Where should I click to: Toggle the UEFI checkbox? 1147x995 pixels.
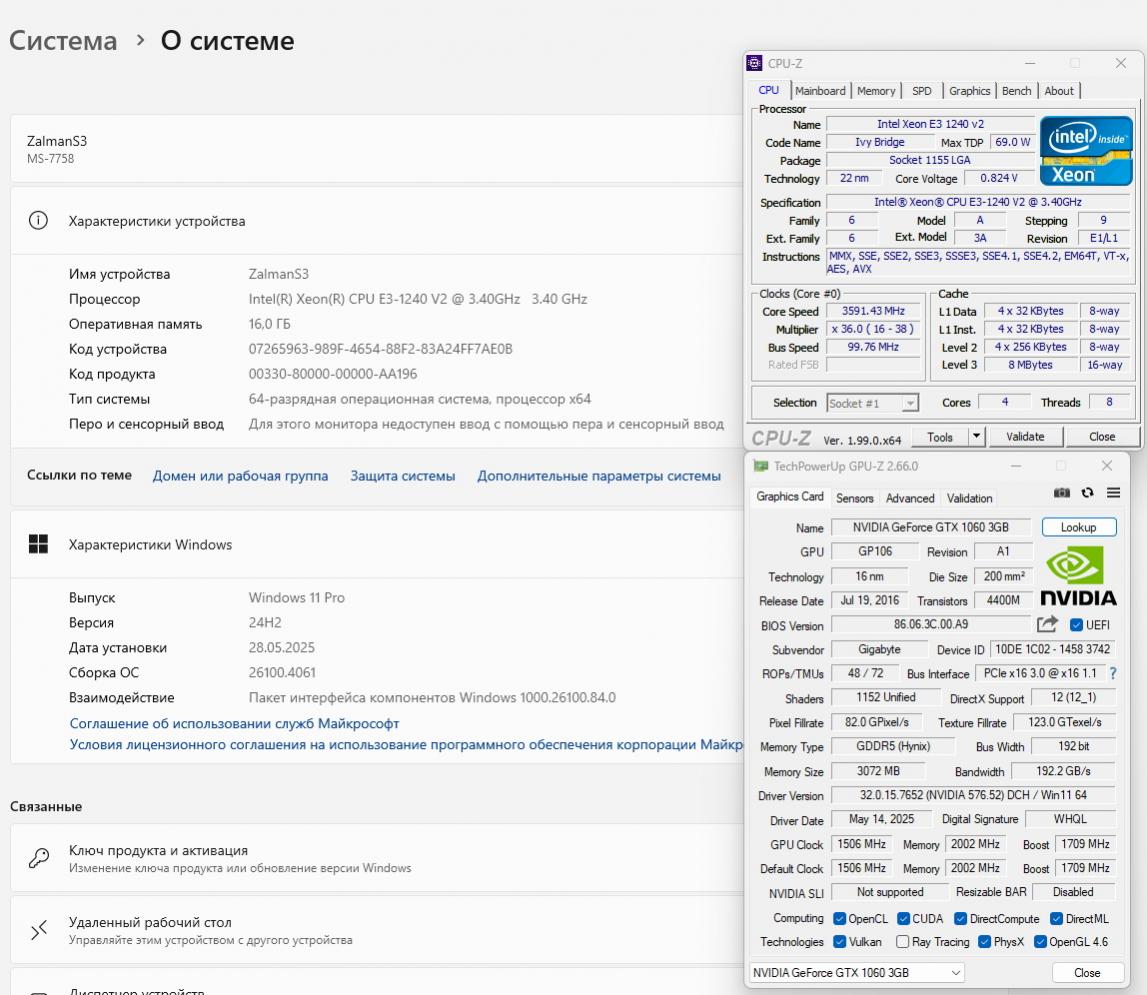pyautogui.click(x=1076, y=625)
